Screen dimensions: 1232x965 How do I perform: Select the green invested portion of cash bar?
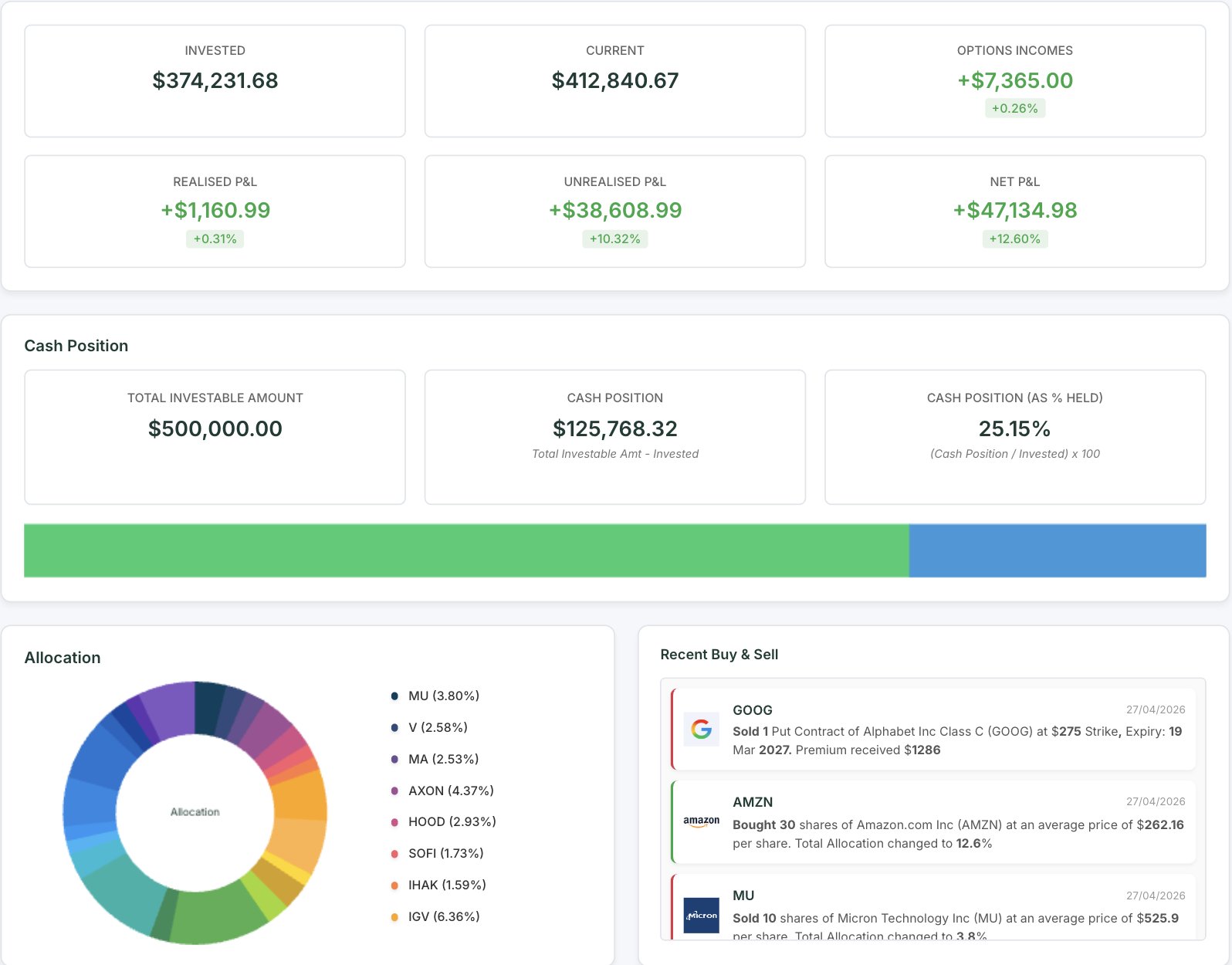click(x=466, y=550)
